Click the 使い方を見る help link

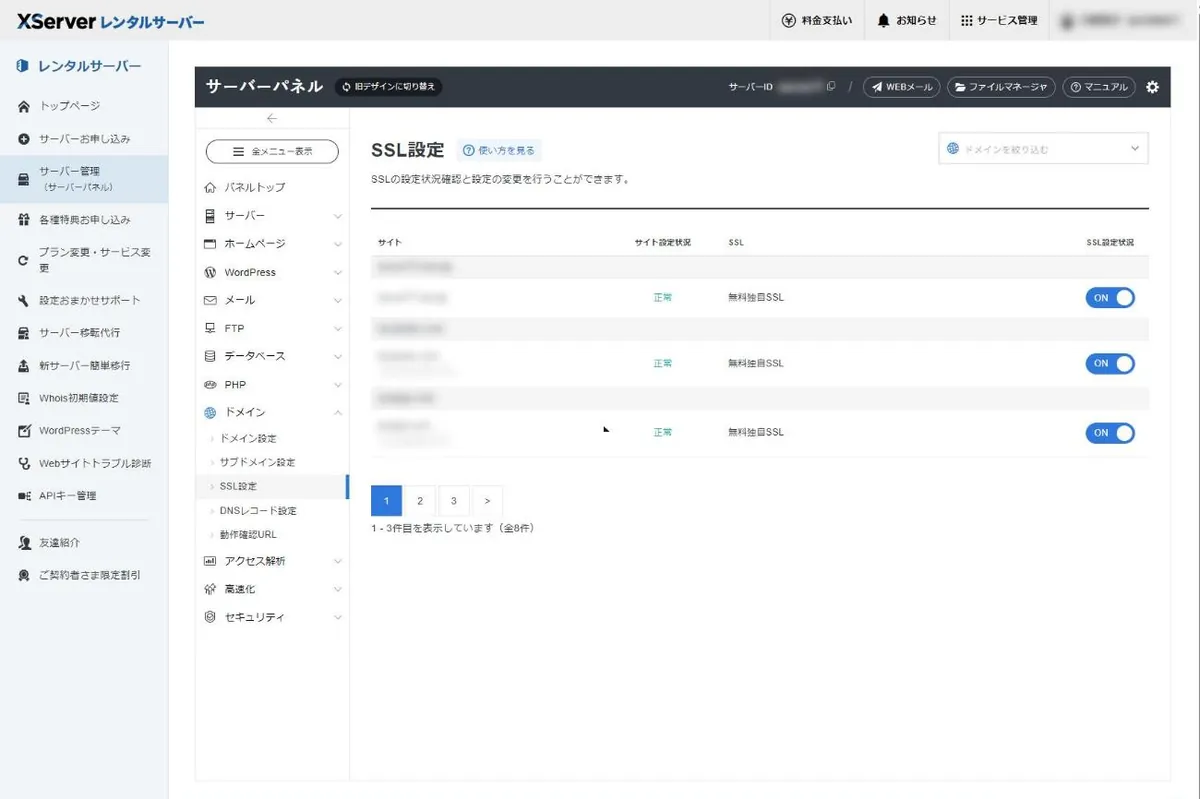[499, 151]
